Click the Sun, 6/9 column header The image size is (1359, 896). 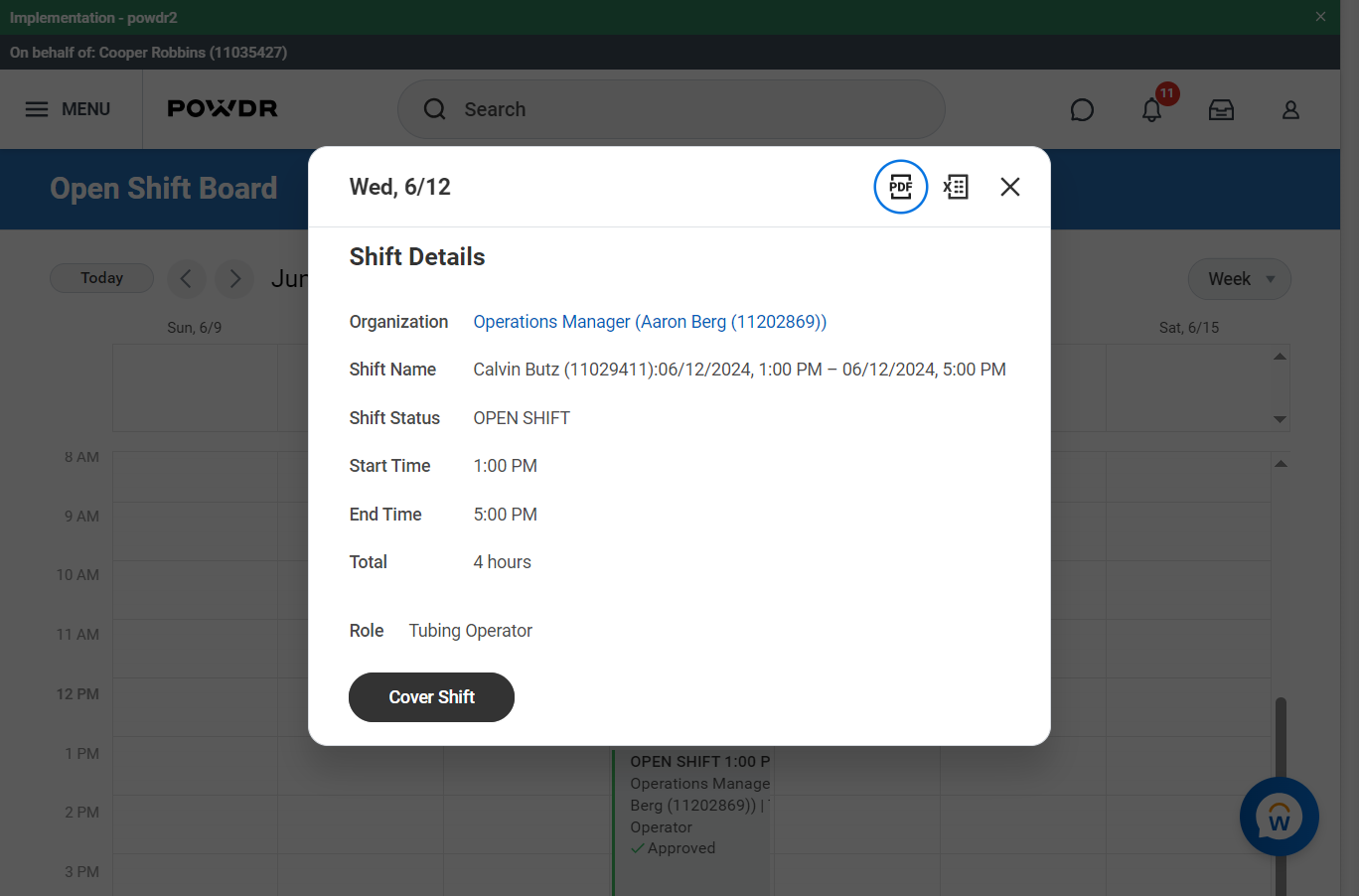(x=195, y=328)
